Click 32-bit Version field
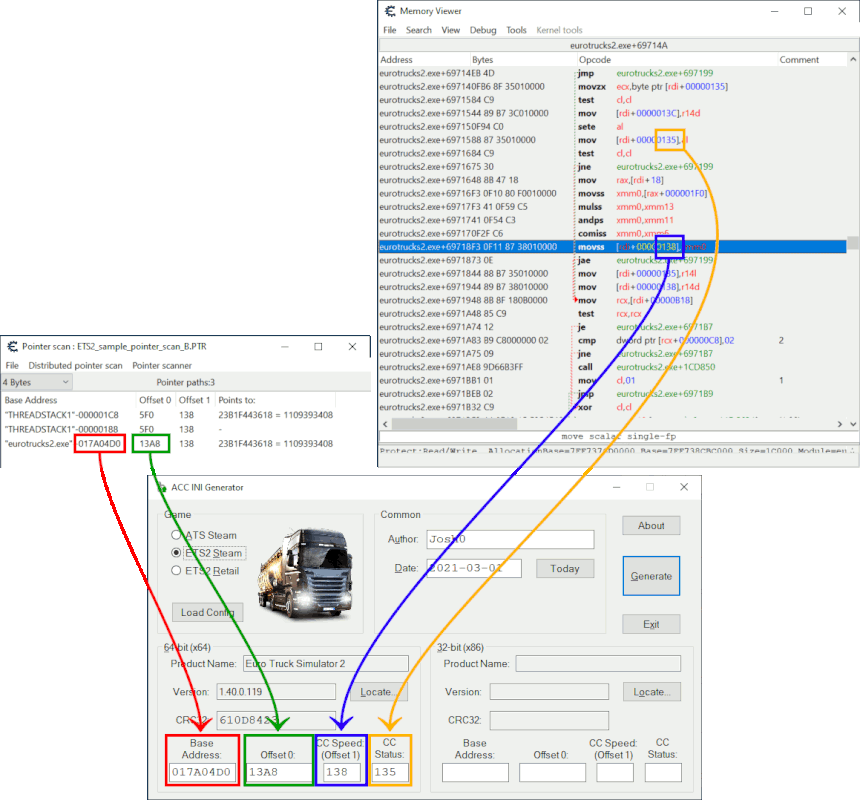The height and width of the screenshot is (800, 860). (x=549, y=692)
